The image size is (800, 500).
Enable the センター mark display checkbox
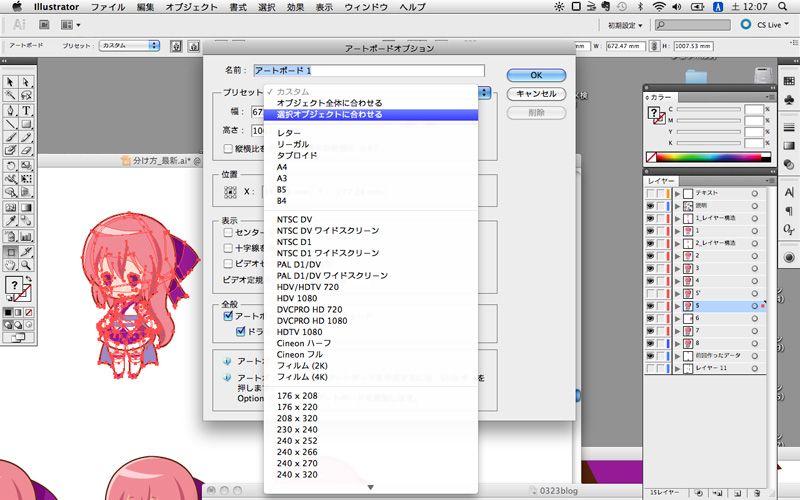228,232
